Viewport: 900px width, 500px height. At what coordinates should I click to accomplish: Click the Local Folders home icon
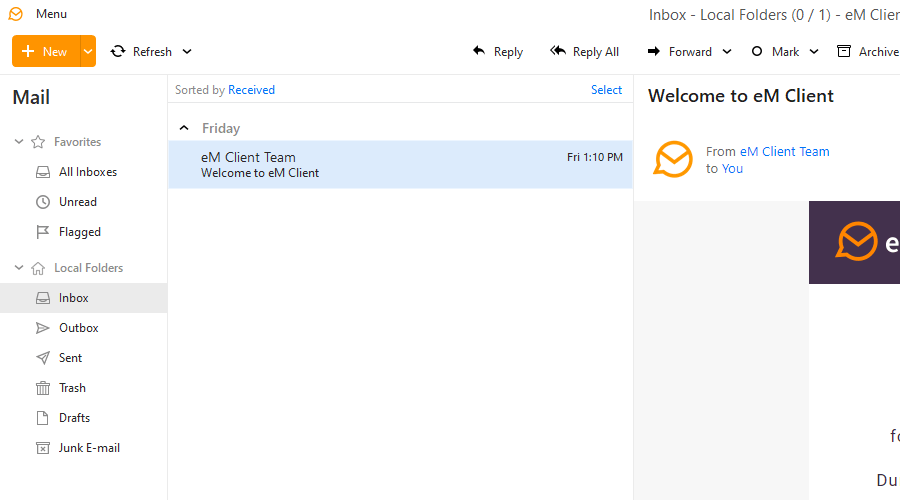coord(38,268)
